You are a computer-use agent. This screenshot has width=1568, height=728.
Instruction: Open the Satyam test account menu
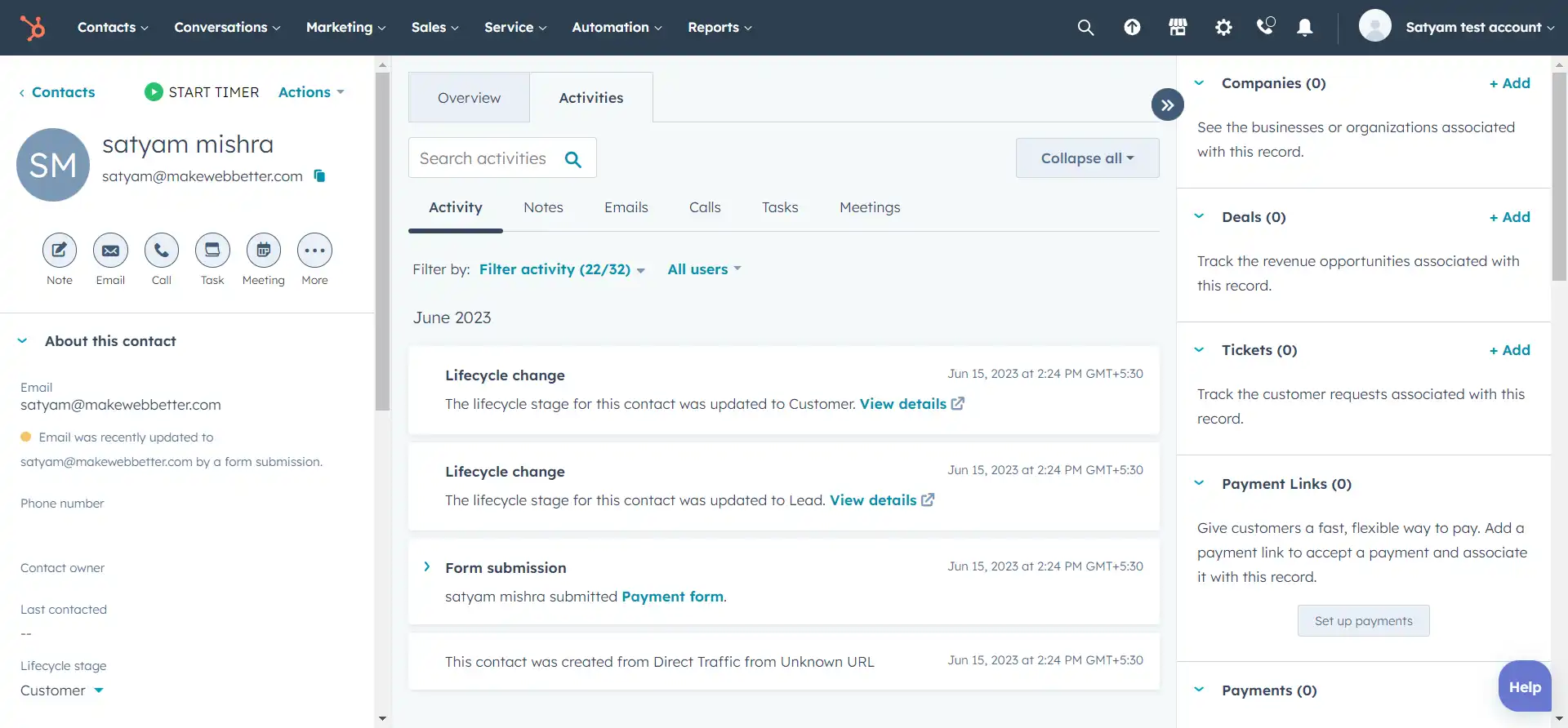[1480, 28]
